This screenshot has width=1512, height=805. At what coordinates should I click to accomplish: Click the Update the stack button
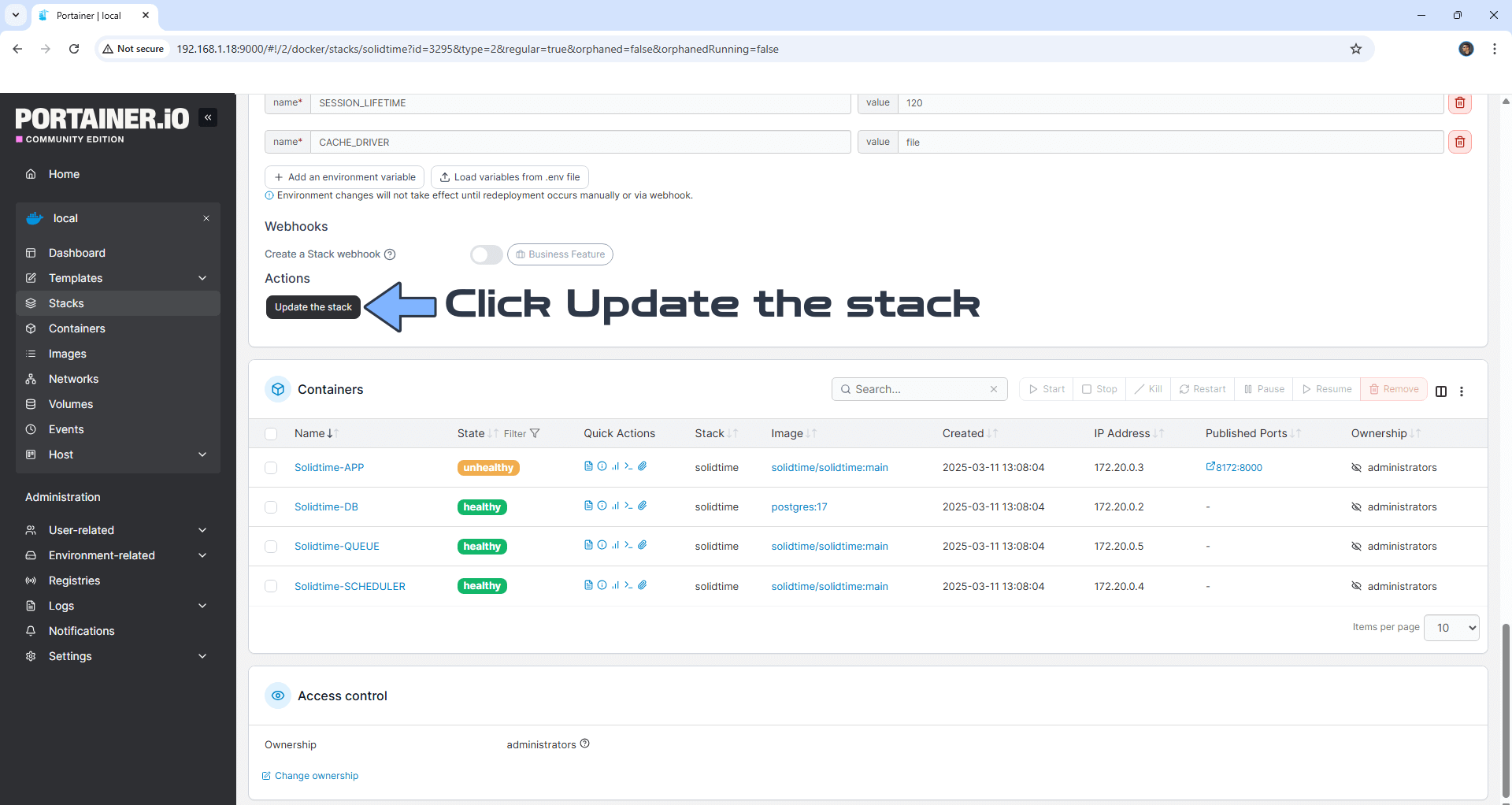point(313,307)
